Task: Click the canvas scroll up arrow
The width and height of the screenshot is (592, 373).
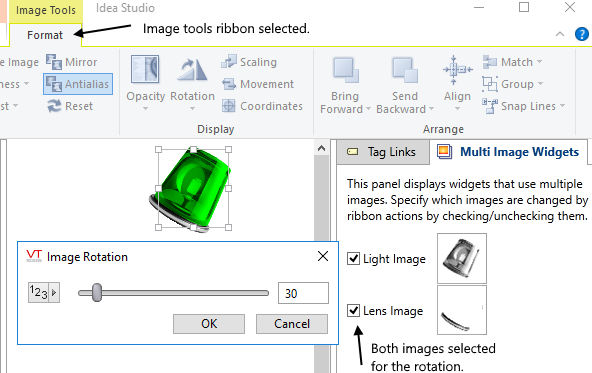Action: (x=321, y=148)
